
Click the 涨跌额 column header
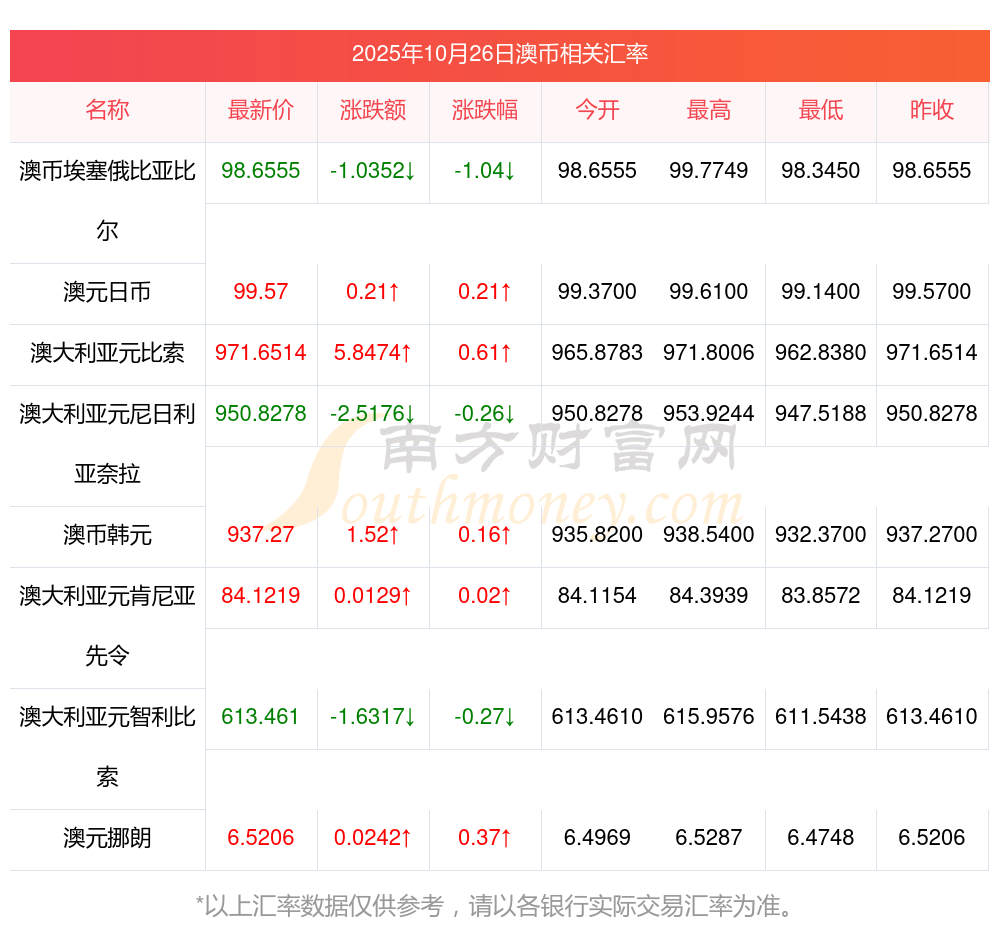click(373, 111)
